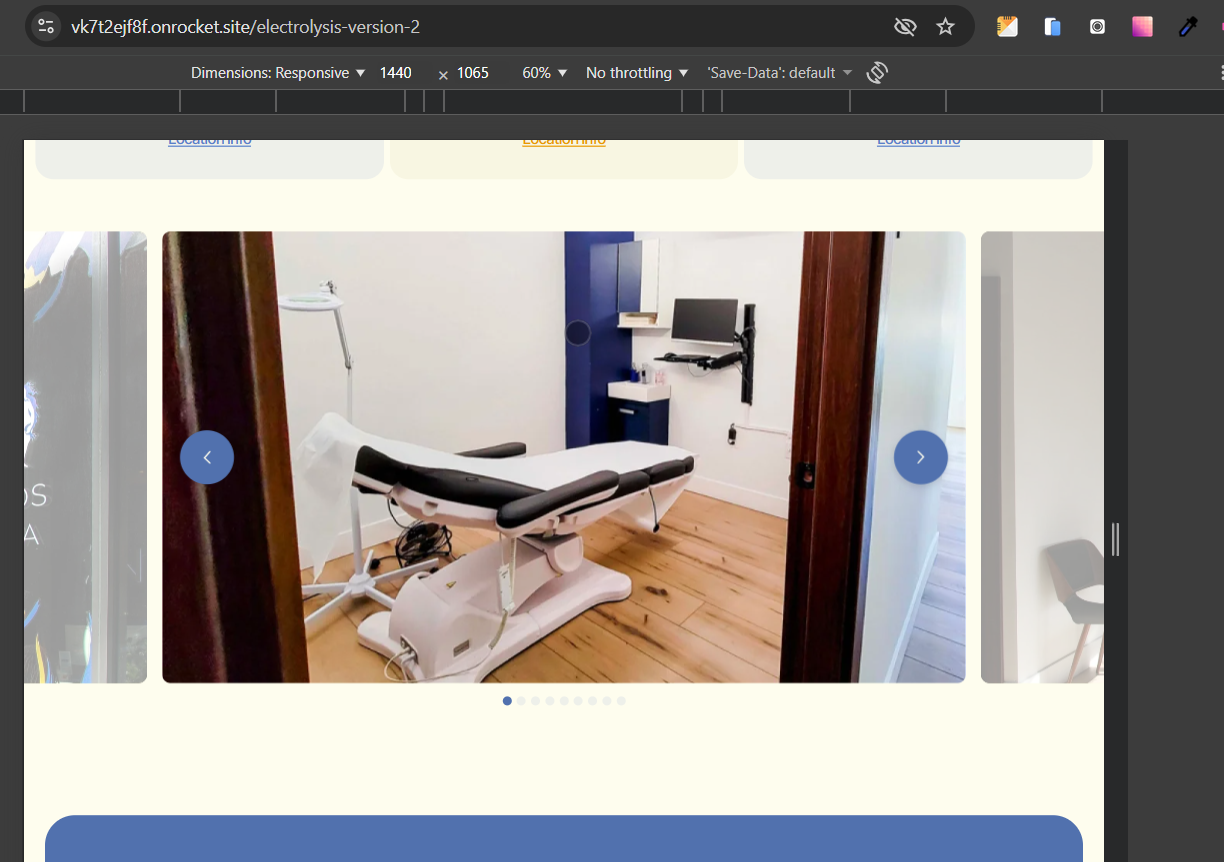Open the Dimensions: Responsive dropdown
The width and height of the screenshot is (1224, 862).
pos(278,73)
